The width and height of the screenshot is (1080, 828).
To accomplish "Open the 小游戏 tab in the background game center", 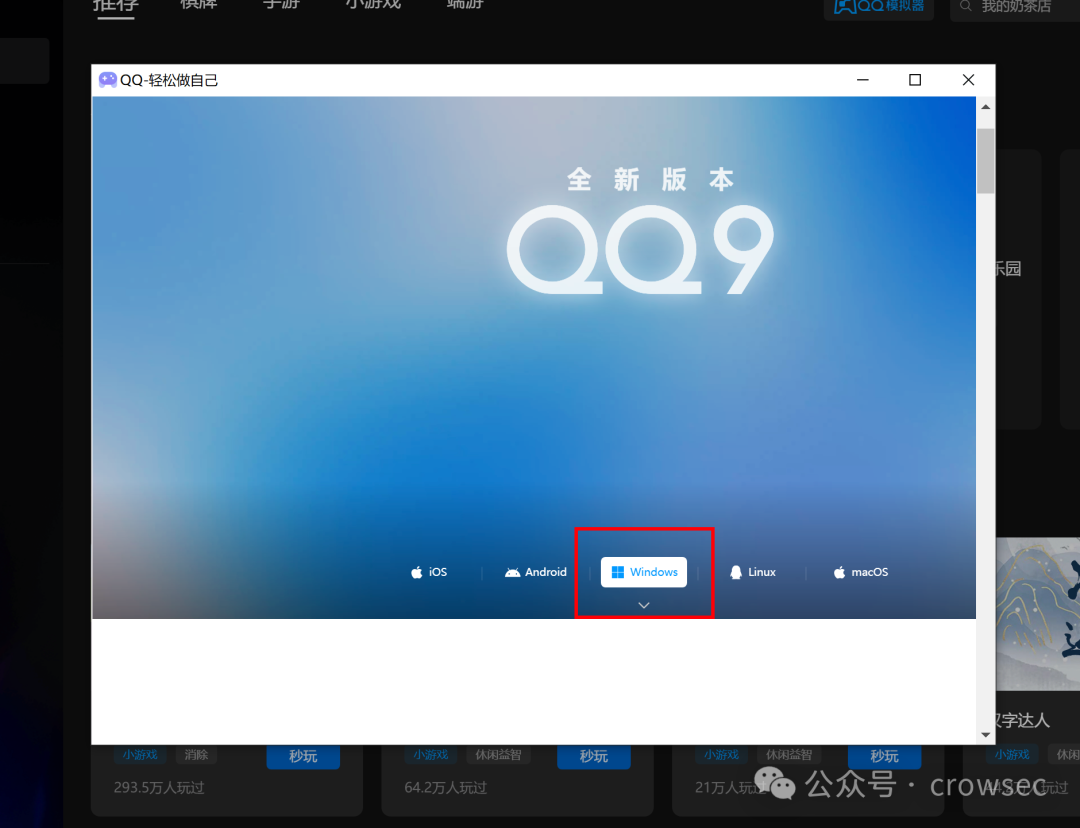I will tap(373, 4).
